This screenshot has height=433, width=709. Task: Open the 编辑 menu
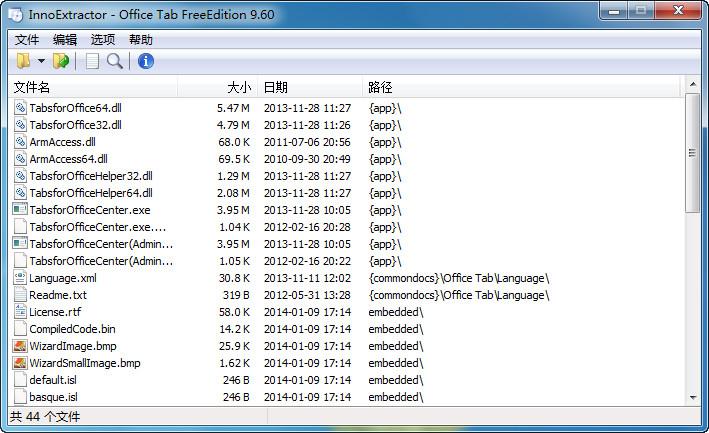click(65, 40)
